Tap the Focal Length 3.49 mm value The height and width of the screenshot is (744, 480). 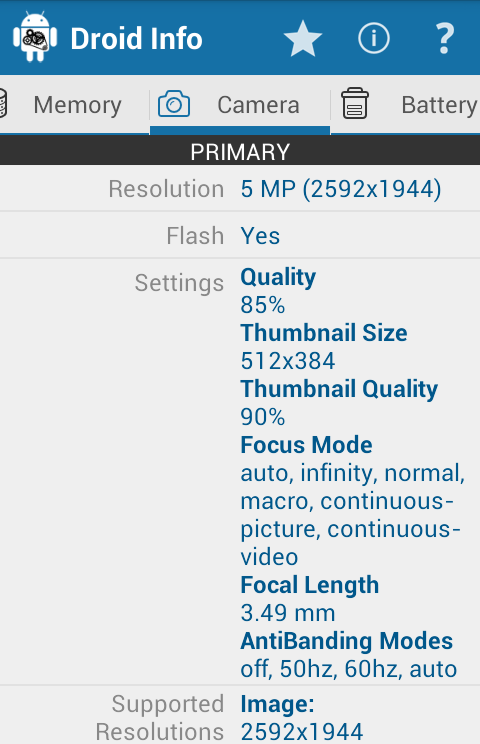pyautogui.click(x=288, y=613)
